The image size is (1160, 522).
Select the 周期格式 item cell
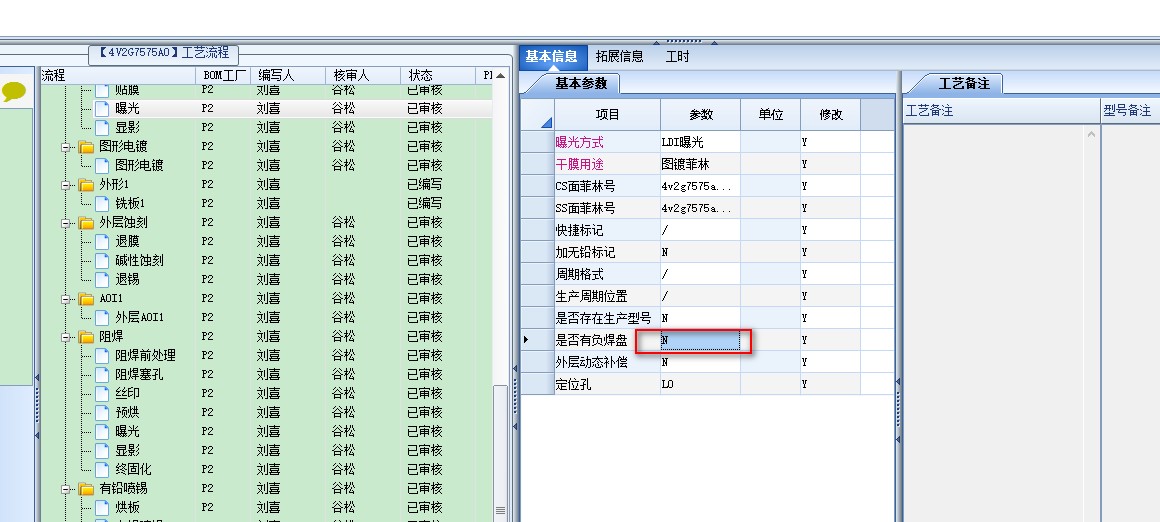607,274
